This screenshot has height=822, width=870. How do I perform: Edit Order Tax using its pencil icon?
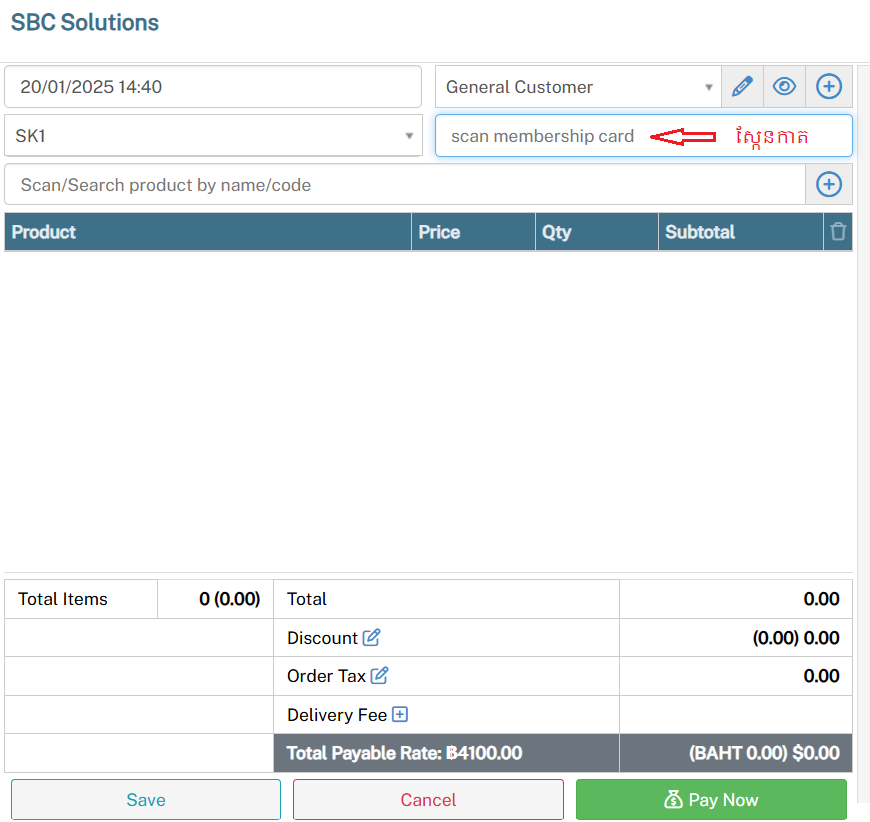pos(379,676)
